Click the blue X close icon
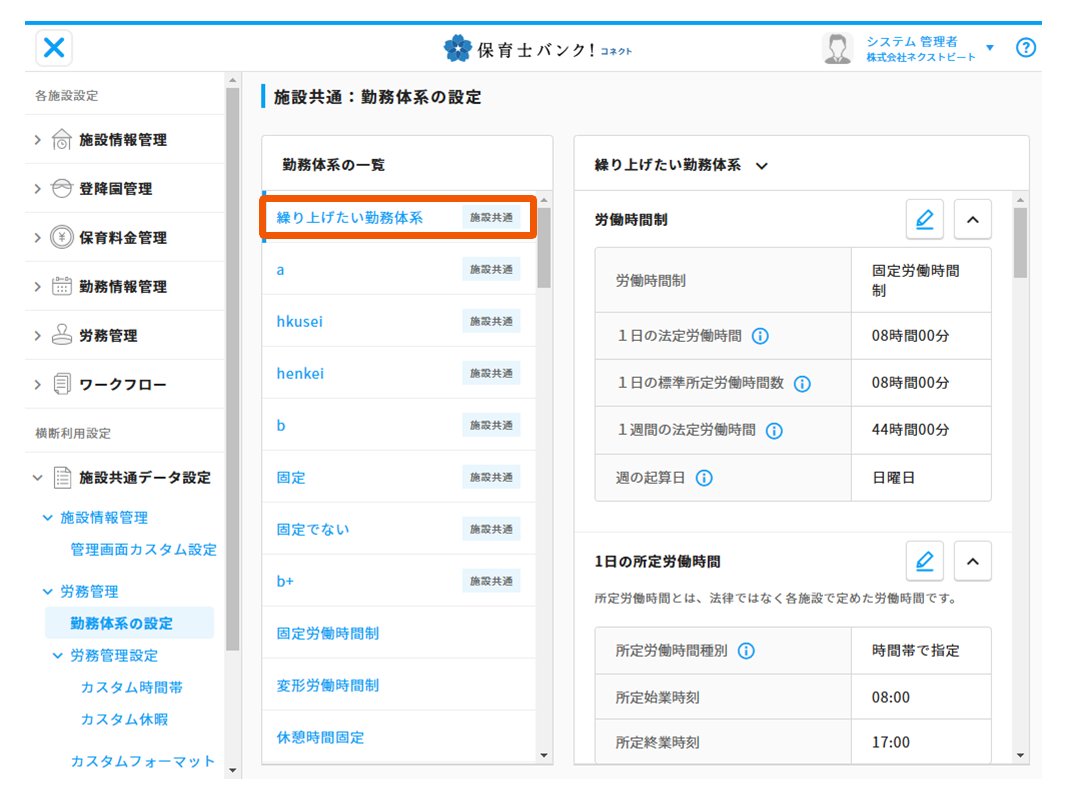The height and width of the screenshot is (800, 1067). point(54,47)
